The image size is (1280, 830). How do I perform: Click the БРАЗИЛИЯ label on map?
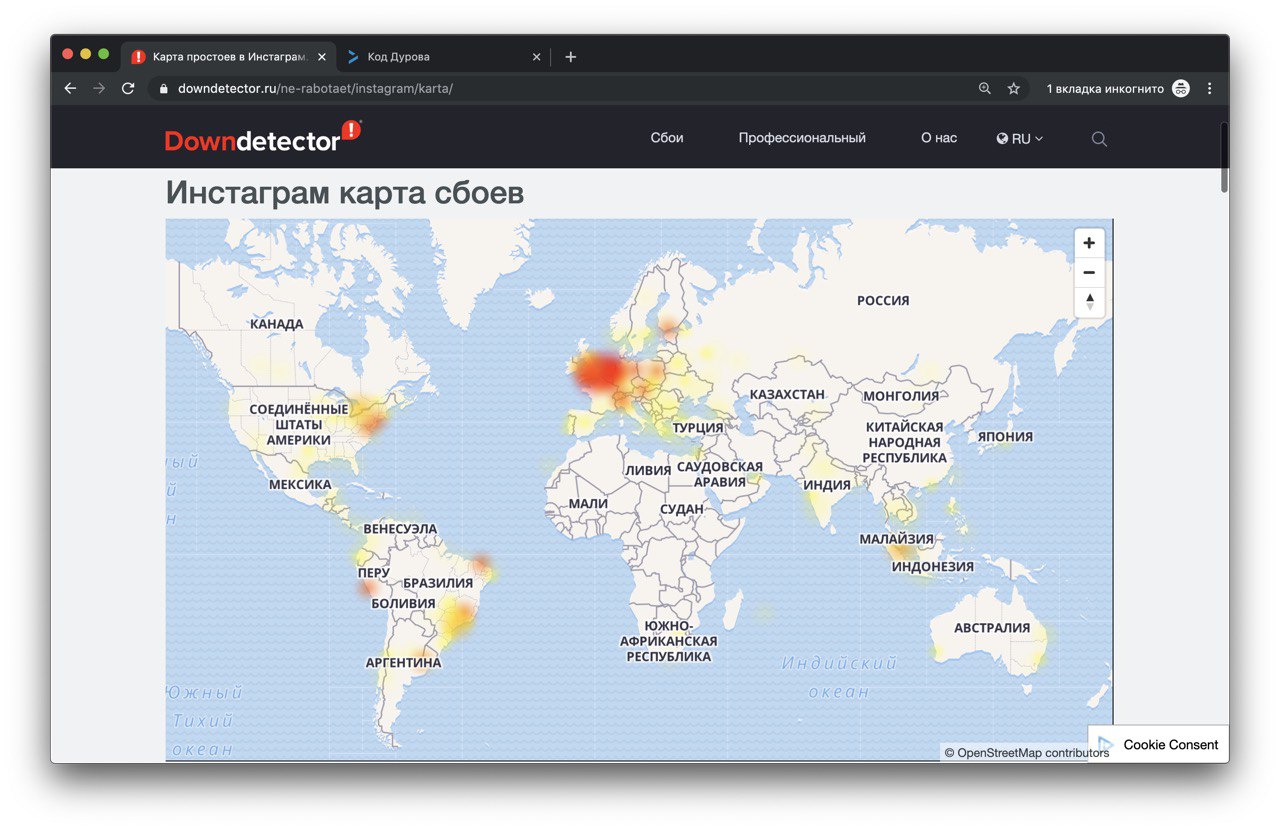(438, 583)
